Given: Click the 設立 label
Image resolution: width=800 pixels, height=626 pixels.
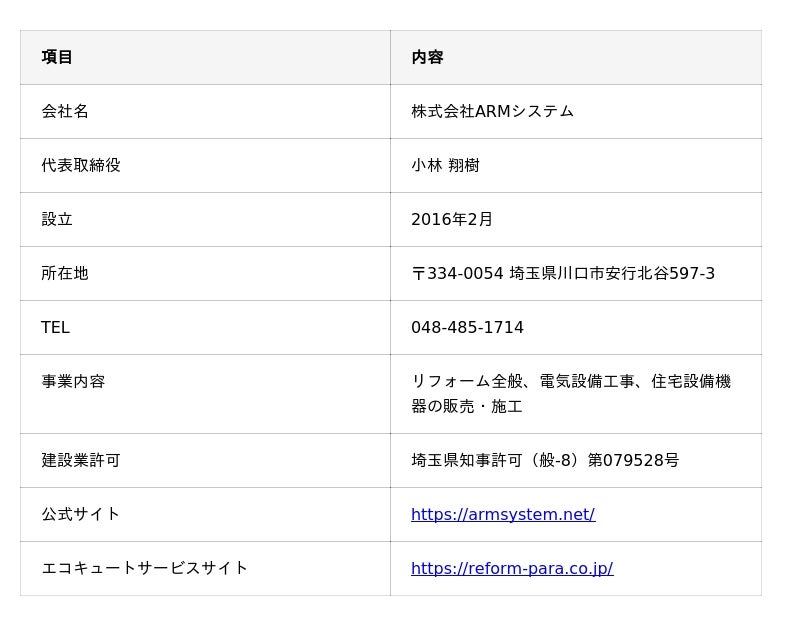Looking at the screenshot, I should pyautogui.click(x=57, y=219).
